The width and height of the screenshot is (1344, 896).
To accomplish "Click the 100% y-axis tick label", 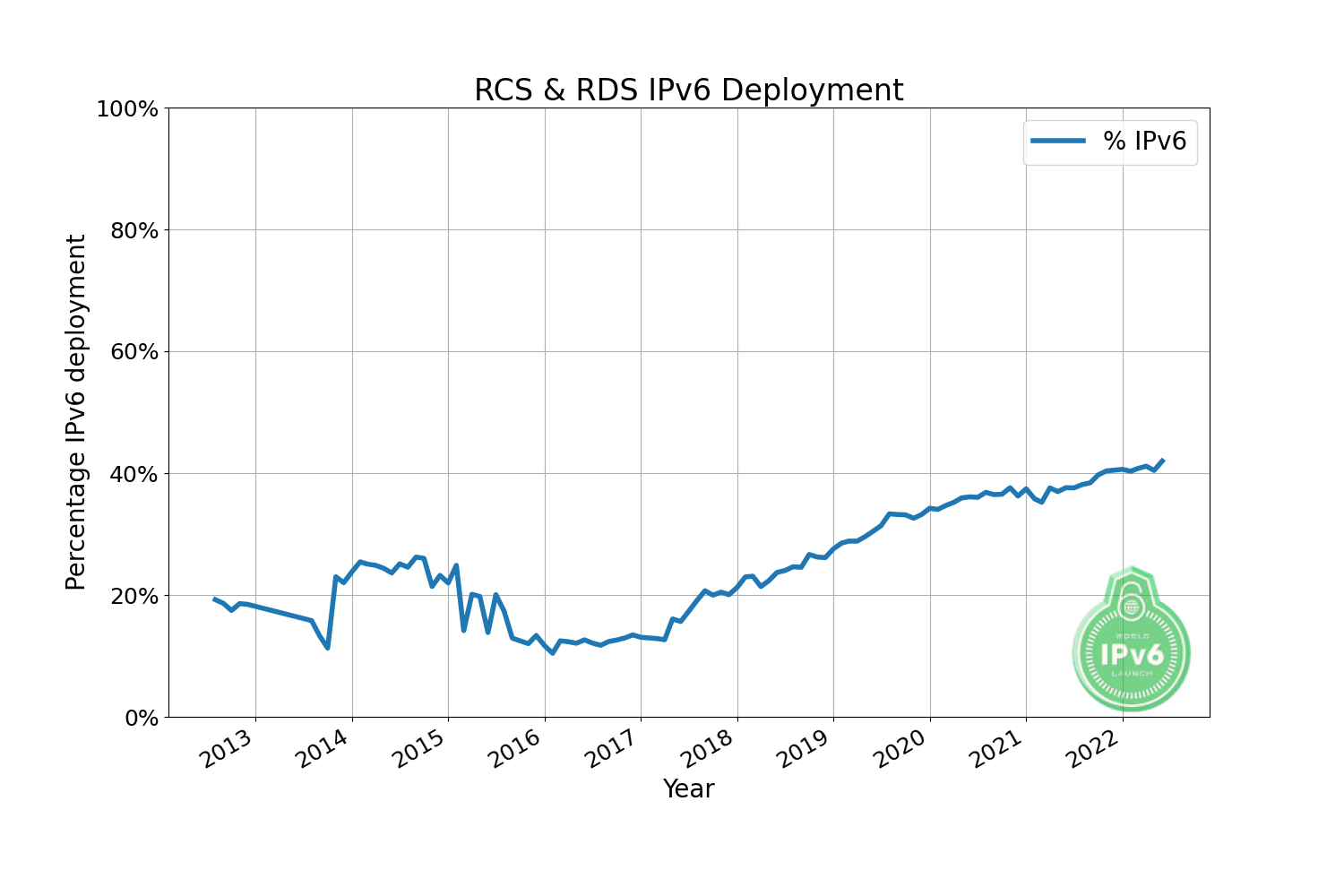I will pyautogui.click(x=126, y=109).
